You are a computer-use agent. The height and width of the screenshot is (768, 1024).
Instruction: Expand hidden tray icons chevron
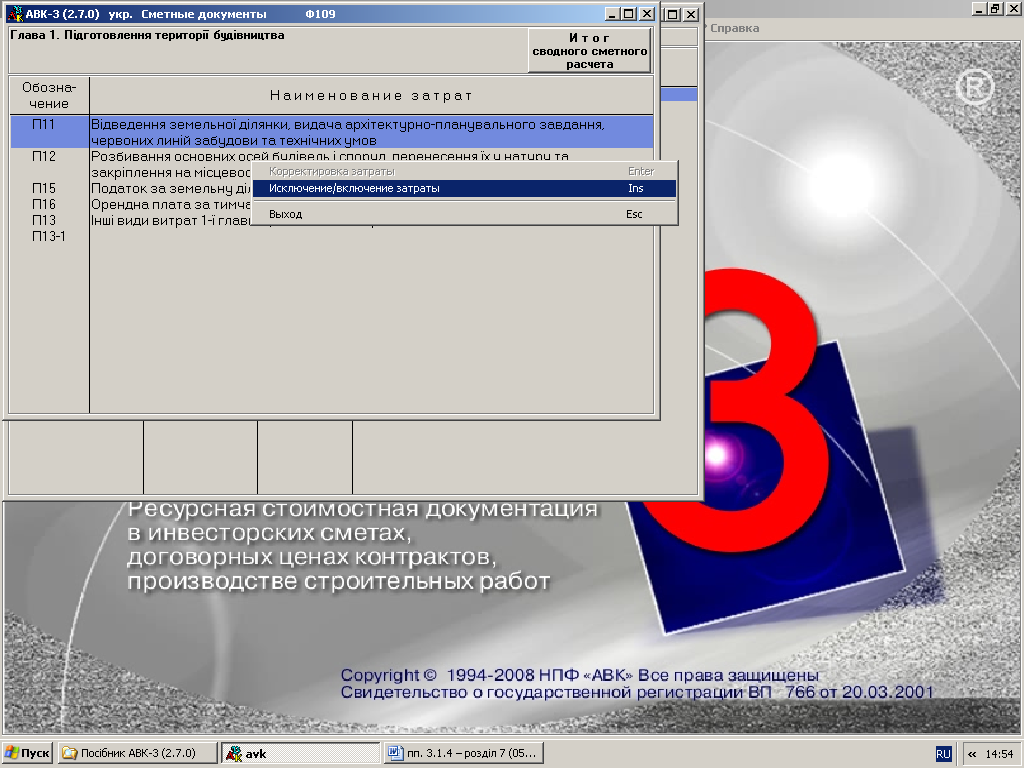(x=972, y=754)
